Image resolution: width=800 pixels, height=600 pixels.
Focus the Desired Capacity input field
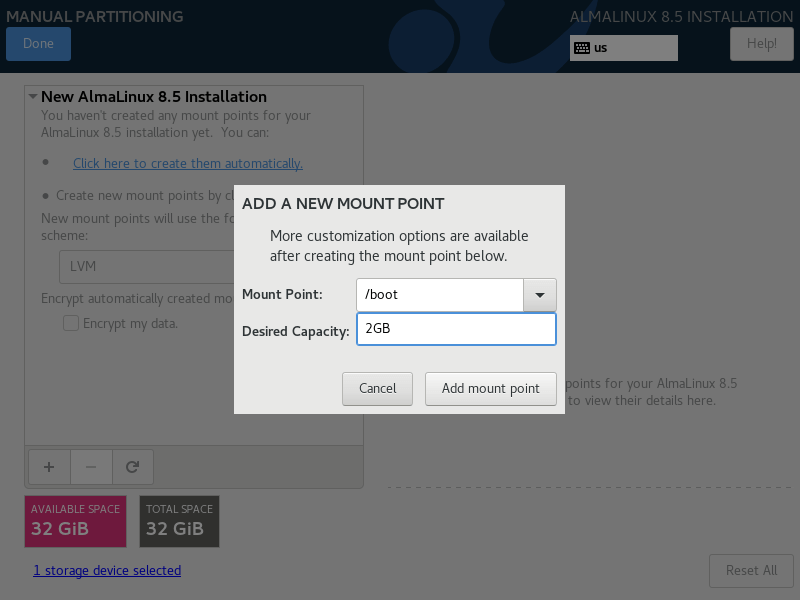click(x=455, y=328)
